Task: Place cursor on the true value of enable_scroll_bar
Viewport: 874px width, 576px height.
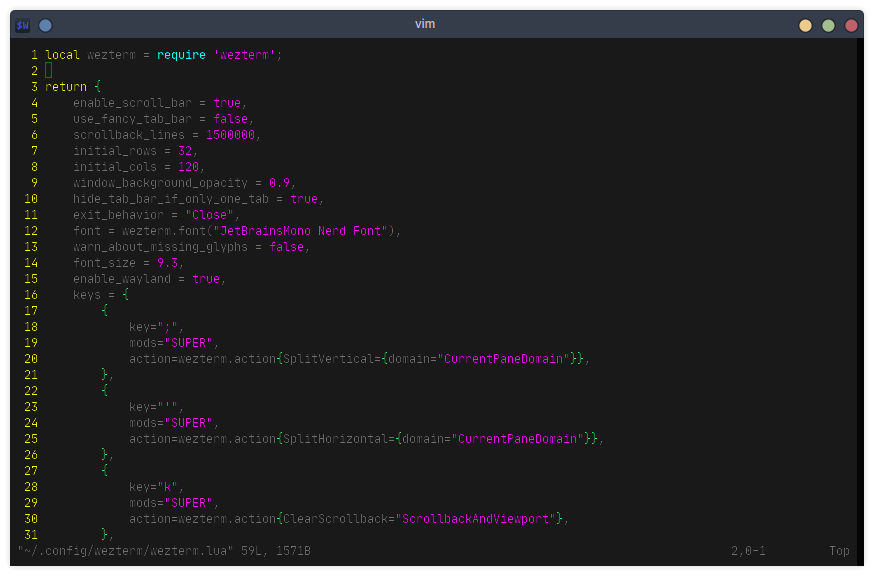Action: [226, 102]
